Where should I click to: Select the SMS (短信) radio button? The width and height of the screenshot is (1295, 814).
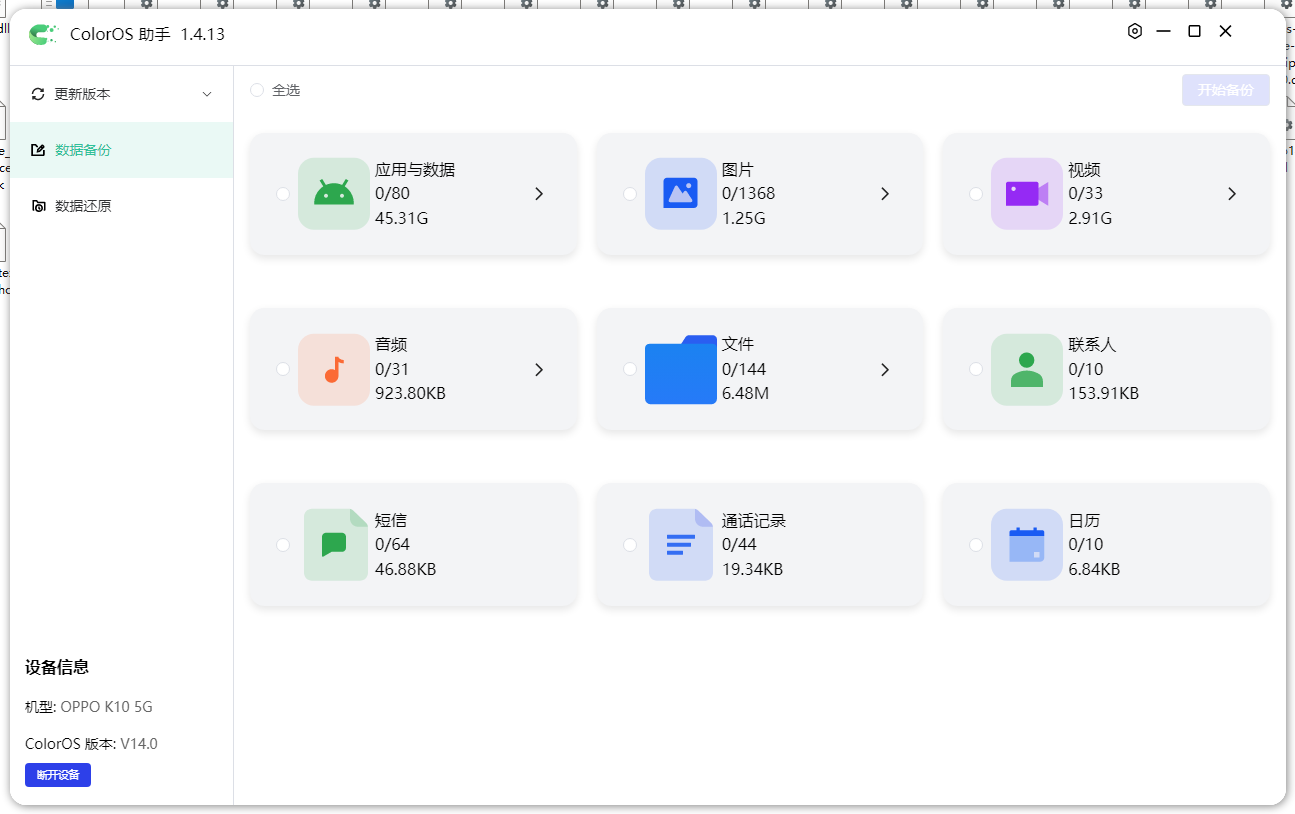(283, 545)
